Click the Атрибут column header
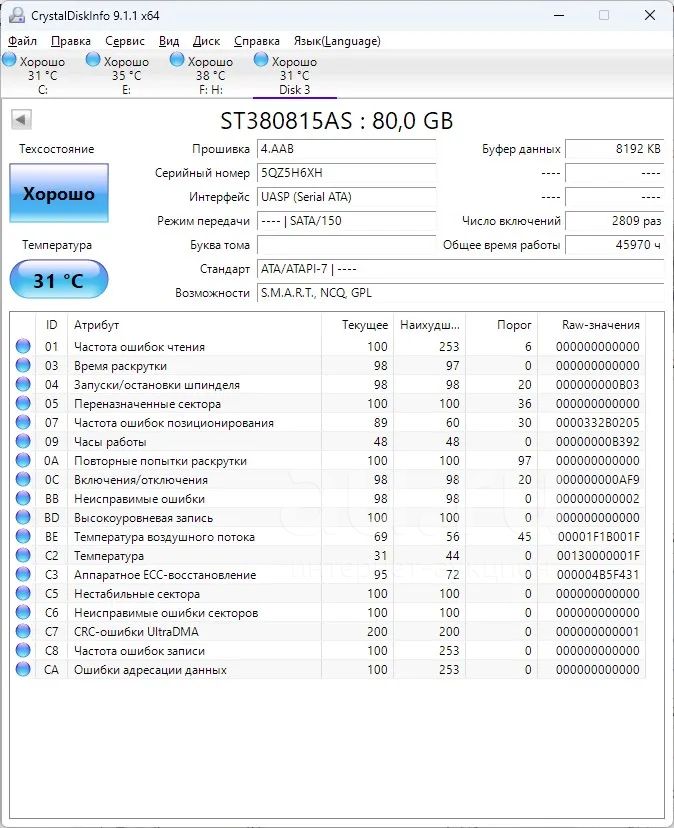Viewport: 674px width, 828px height. tap(194, 325)
